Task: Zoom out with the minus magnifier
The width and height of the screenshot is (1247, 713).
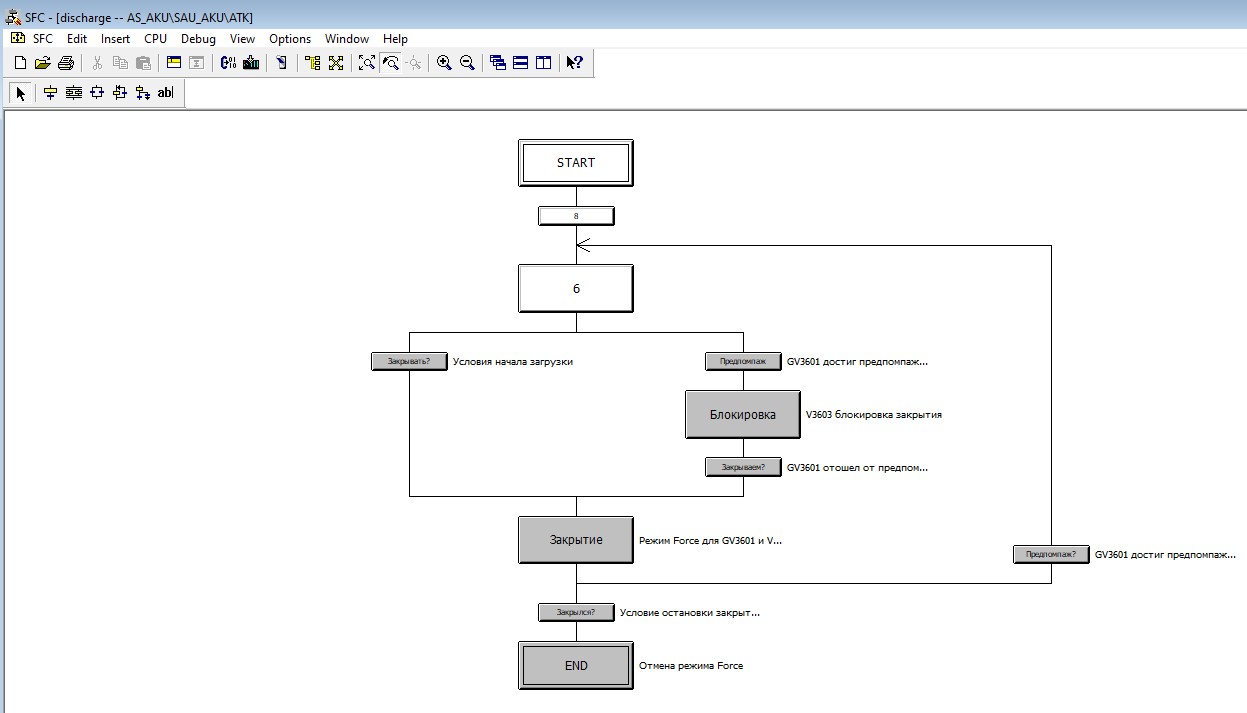Action: (467, 63)
